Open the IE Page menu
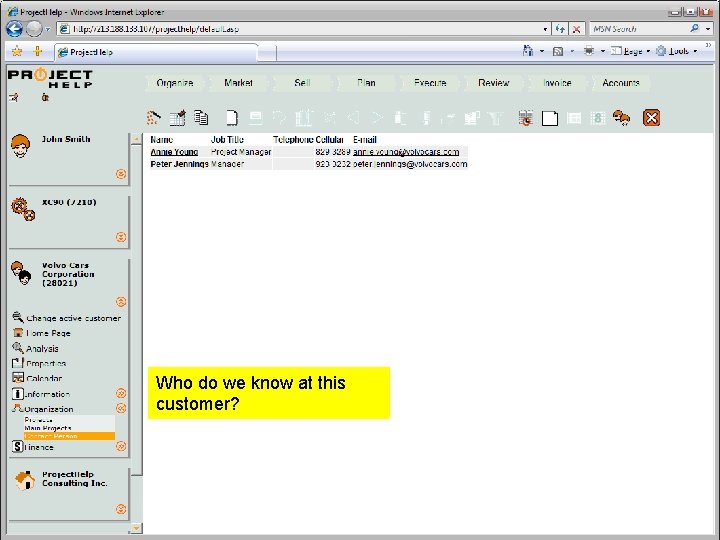Image resolution: width=720 pixels, height=540 pixels. click(630, 51)
